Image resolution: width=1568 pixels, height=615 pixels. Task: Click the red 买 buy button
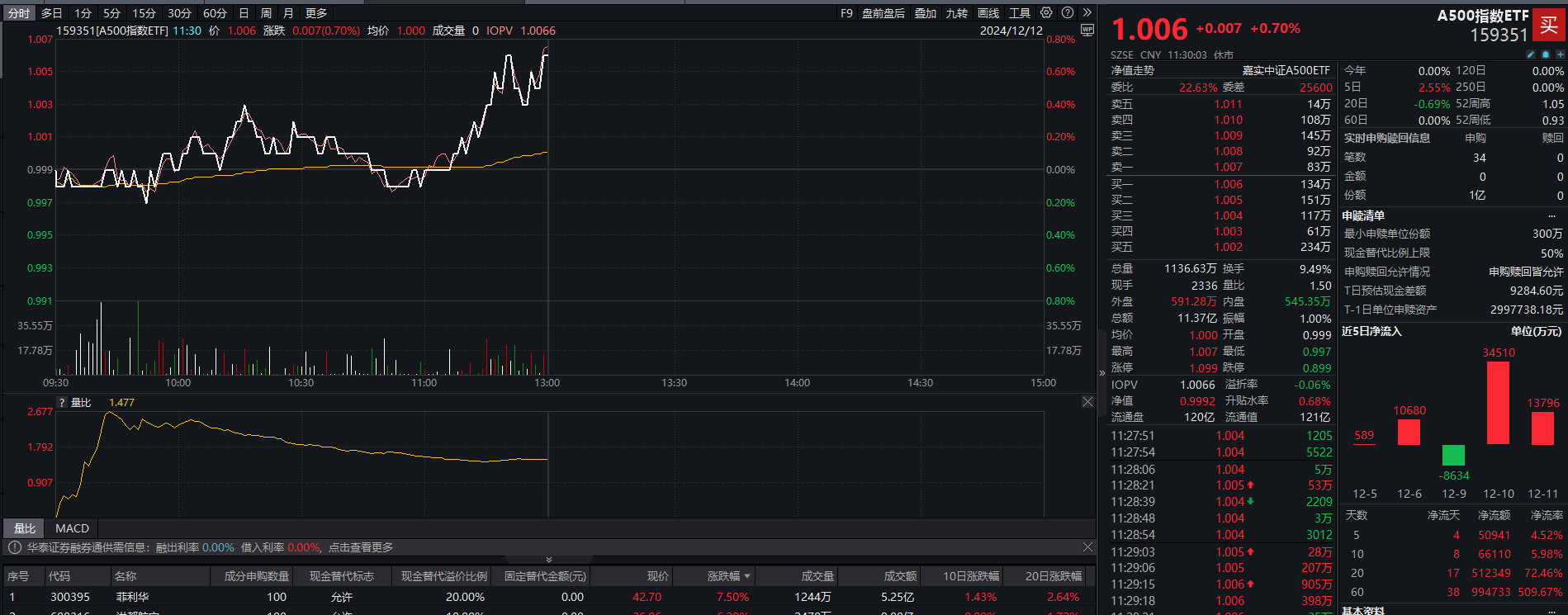click(x=1549, y=25)
